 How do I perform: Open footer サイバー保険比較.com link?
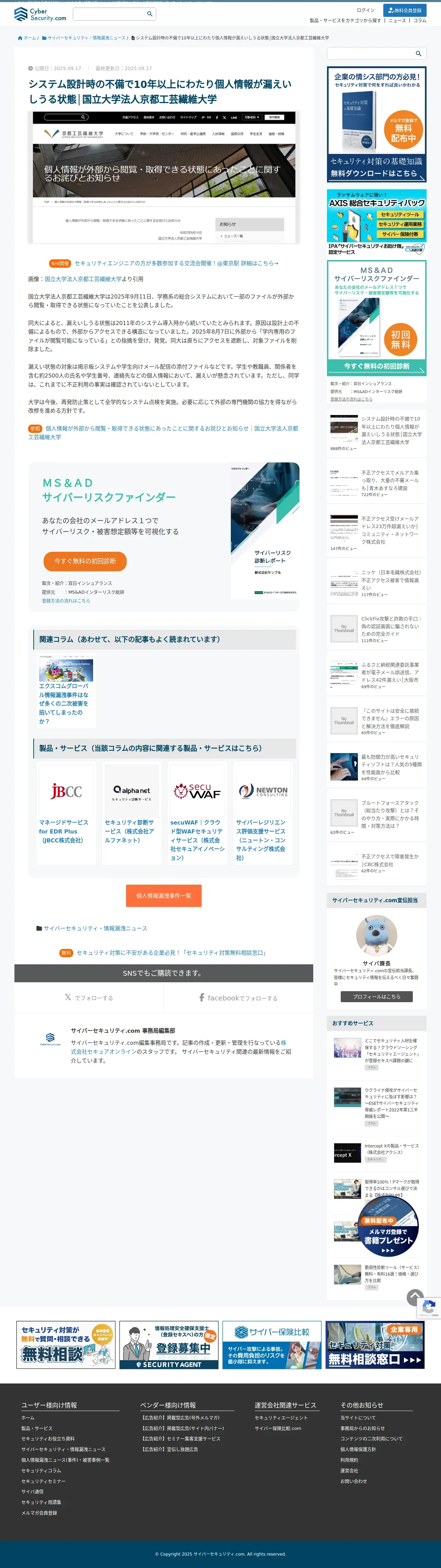278,1429
